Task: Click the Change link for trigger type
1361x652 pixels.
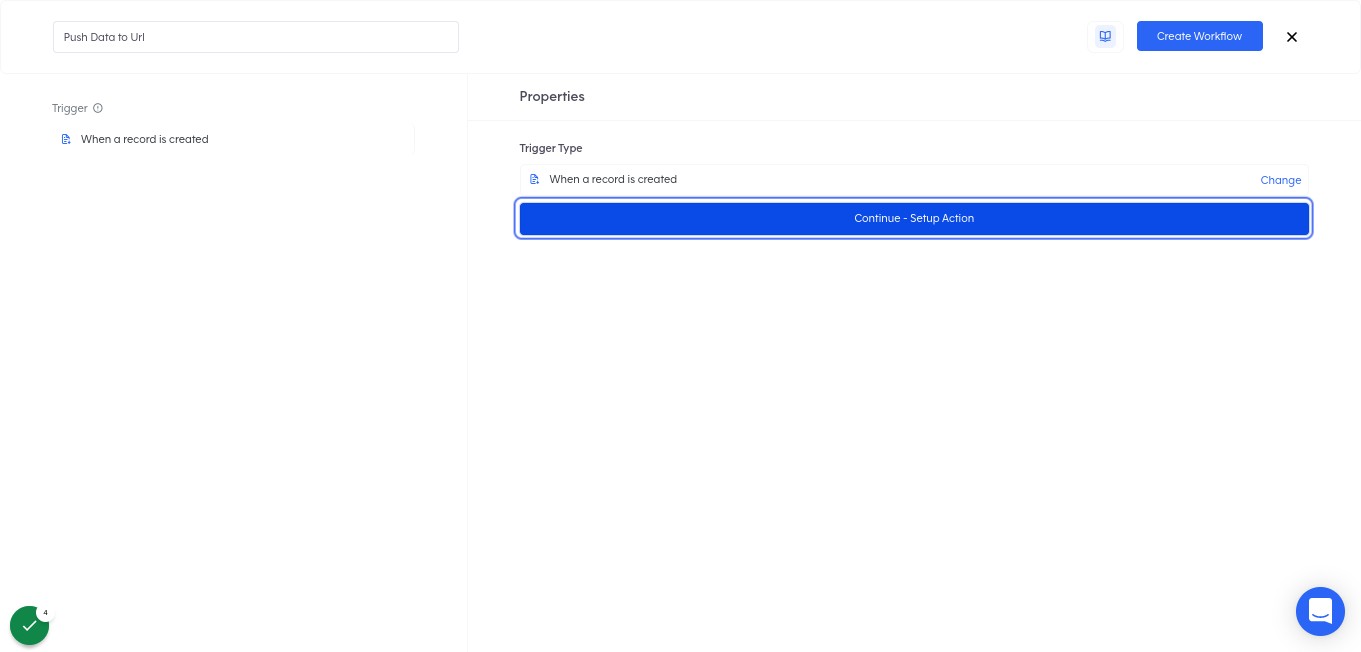Action: [x=1280, y=180]
